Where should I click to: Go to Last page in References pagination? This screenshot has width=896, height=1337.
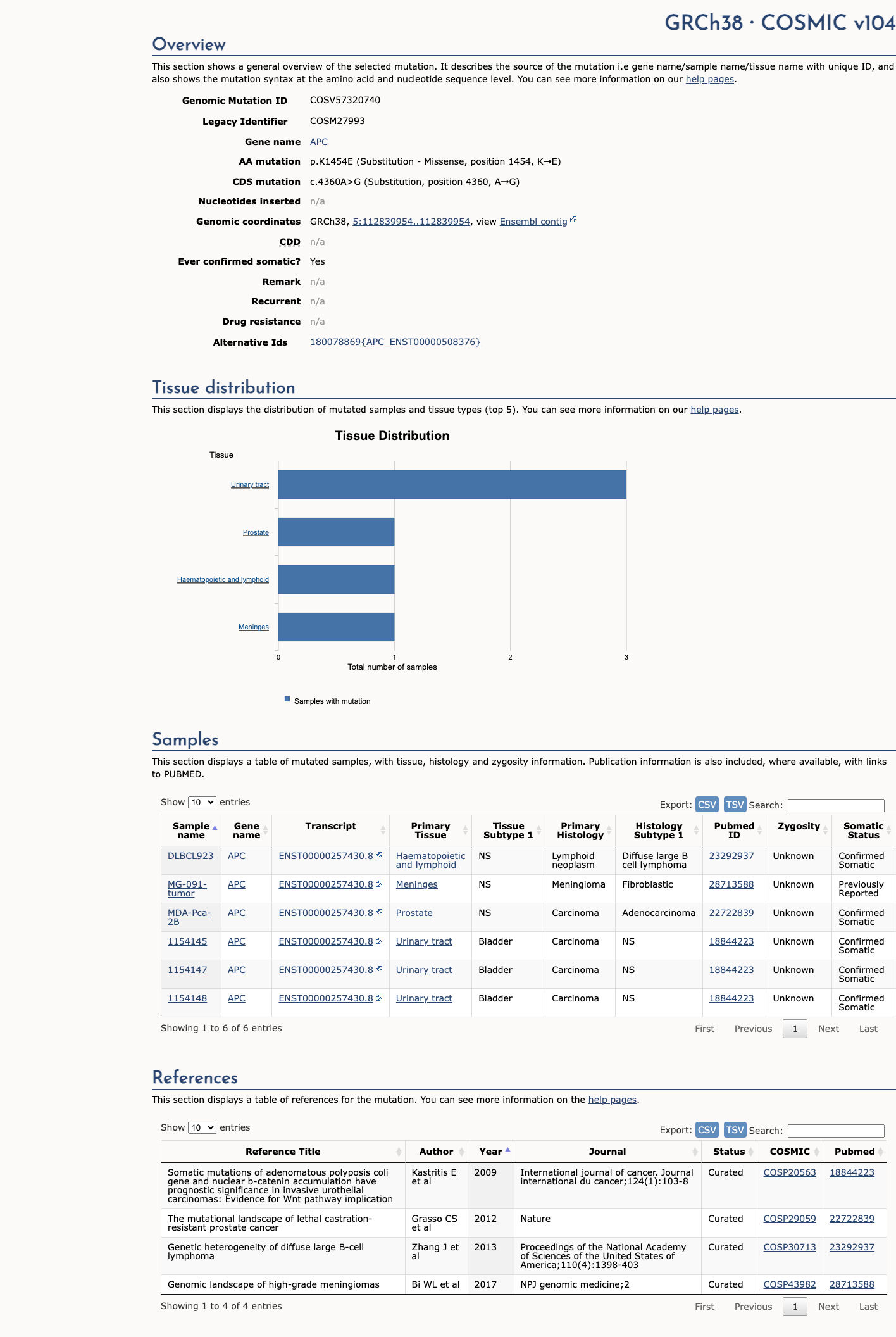pos(868,1307)
